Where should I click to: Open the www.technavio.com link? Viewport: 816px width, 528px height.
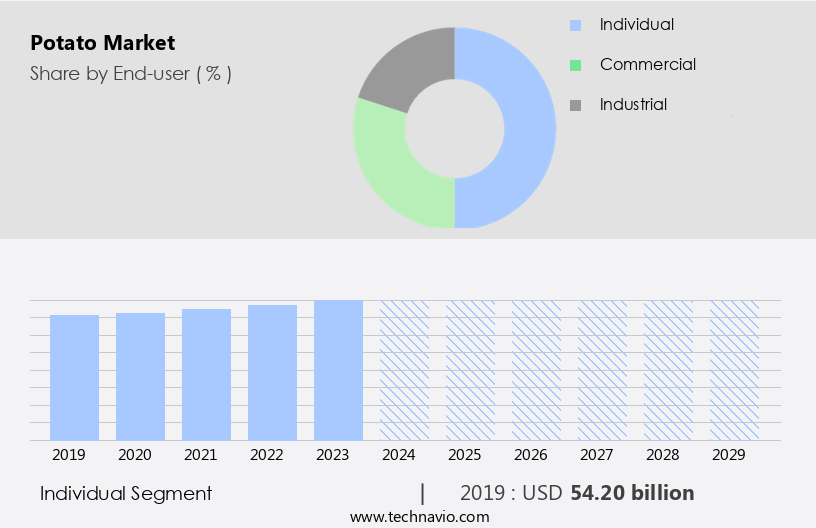click(420, 517)
